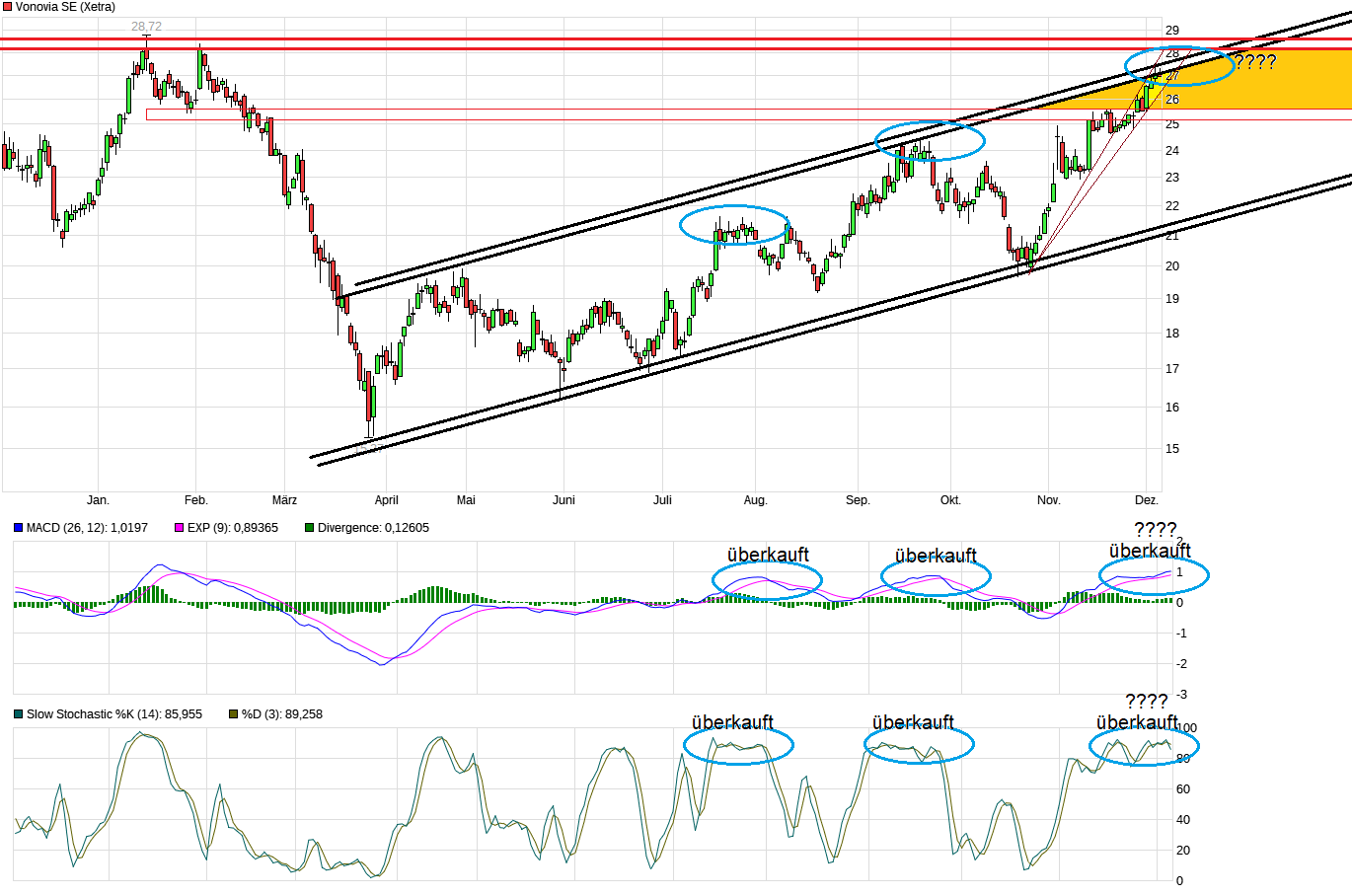
Task: Select the 'Divergence: 0,12605' legend text
Action: click(x=373, y=528)
